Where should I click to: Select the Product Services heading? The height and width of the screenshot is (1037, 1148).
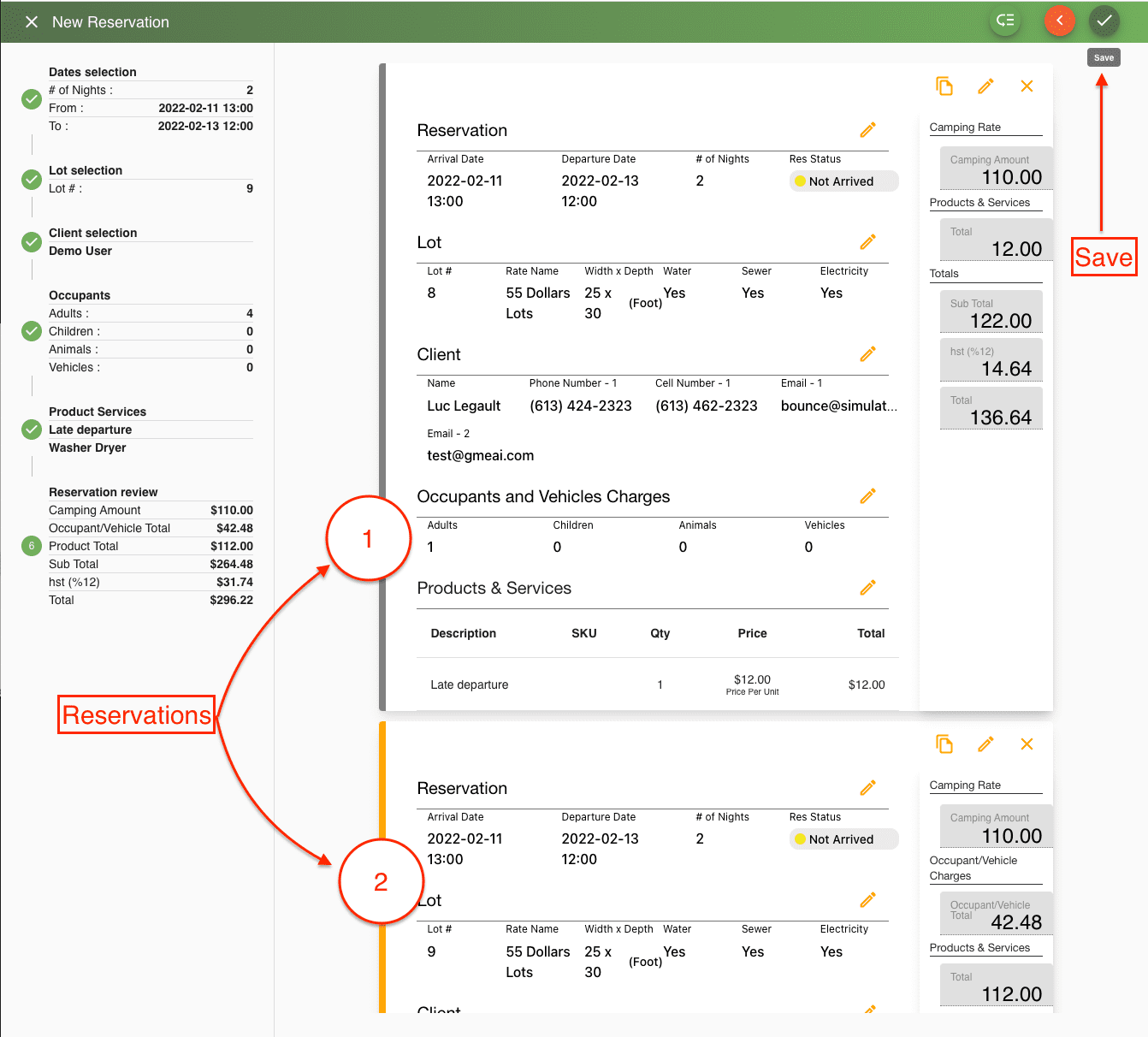coord(98,412)
